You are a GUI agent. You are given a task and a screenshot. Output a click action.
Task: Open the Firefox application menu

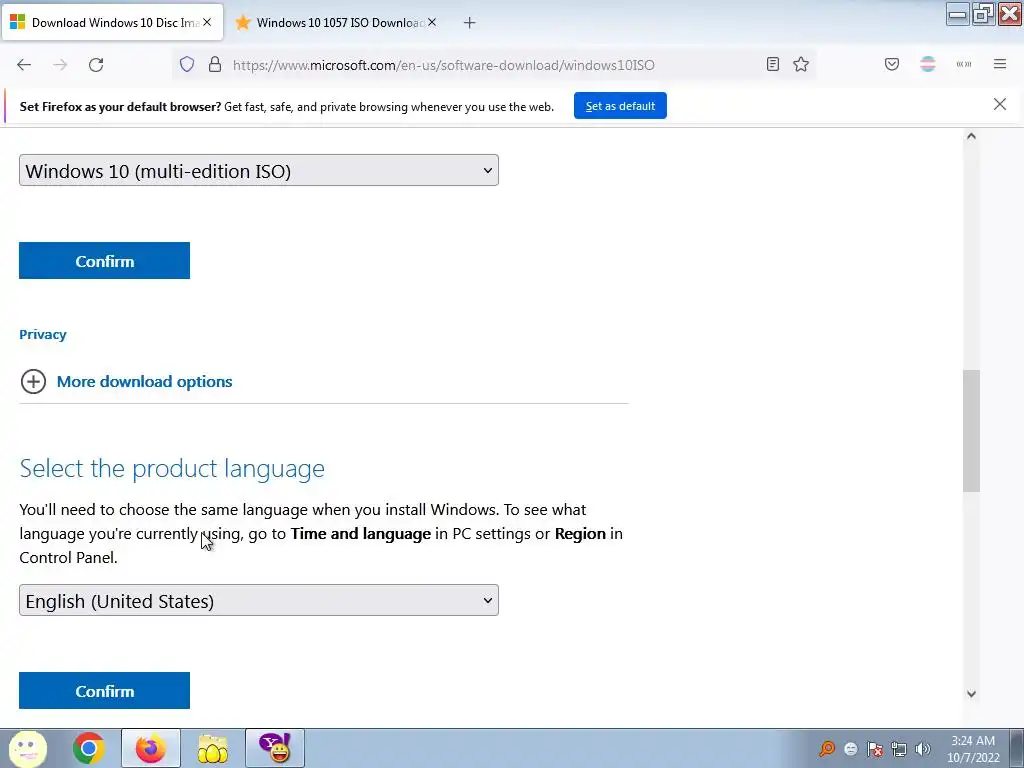coord(1000,64)
